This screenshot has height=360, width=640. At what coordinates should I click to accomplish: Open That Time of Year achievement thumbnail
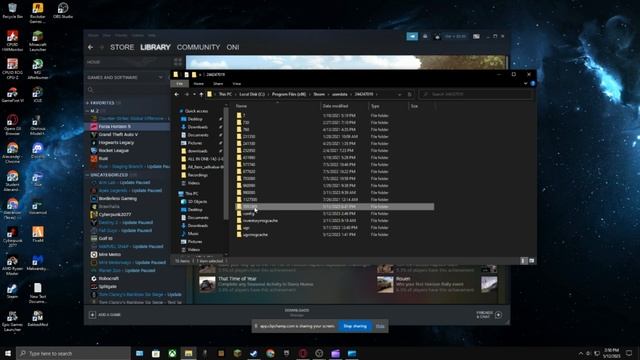tap(207, 284)
